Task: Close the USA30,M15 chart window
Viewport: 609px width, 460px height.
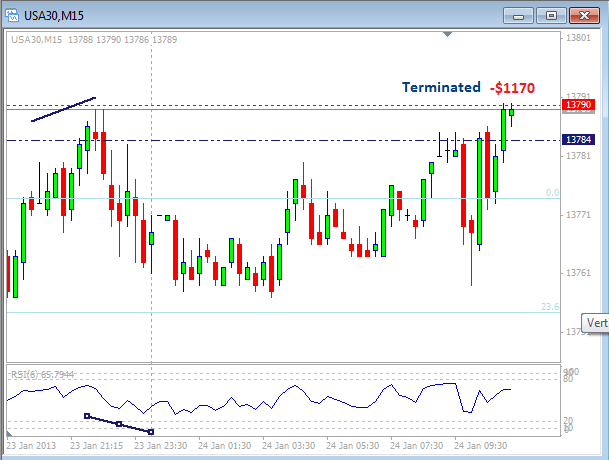Action: (584, 16)
